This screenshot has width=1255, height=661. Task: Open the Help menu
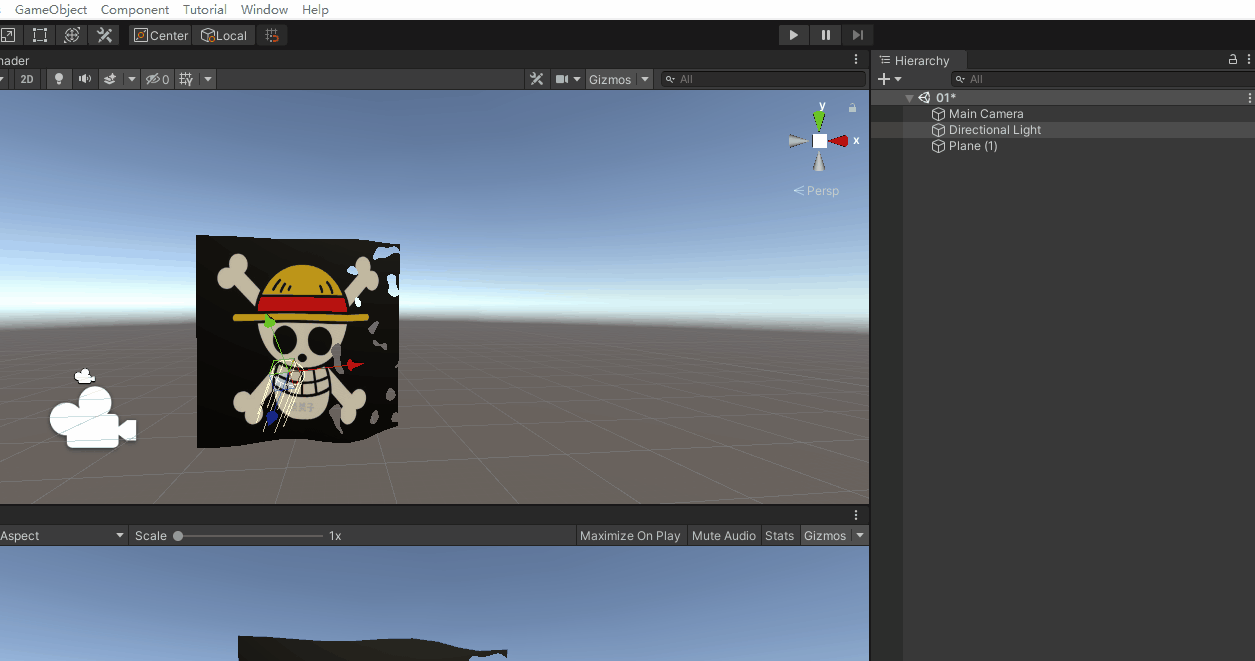pyautogui.click(x=315, y=9)
